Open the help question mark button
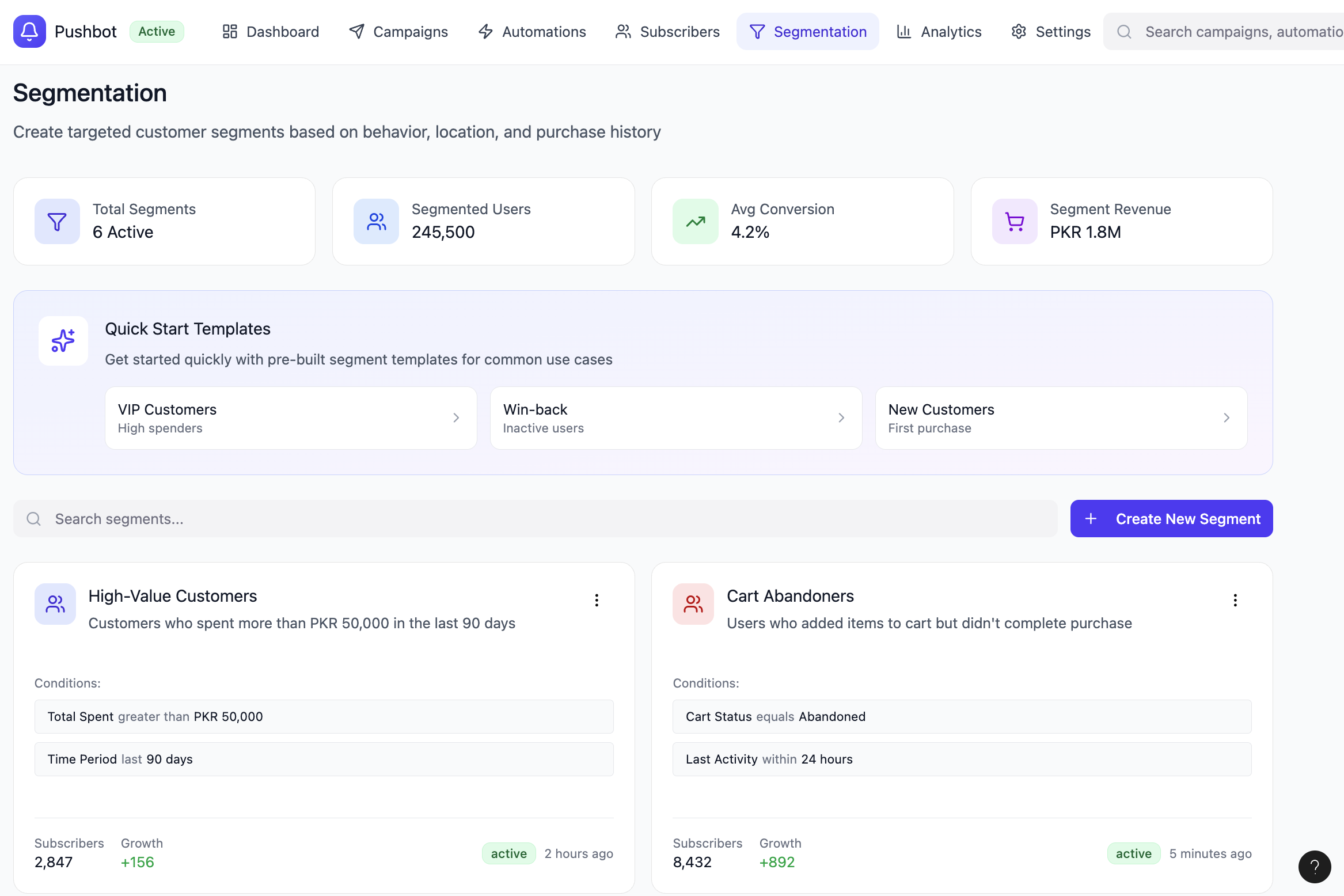 click(1315, 867)
